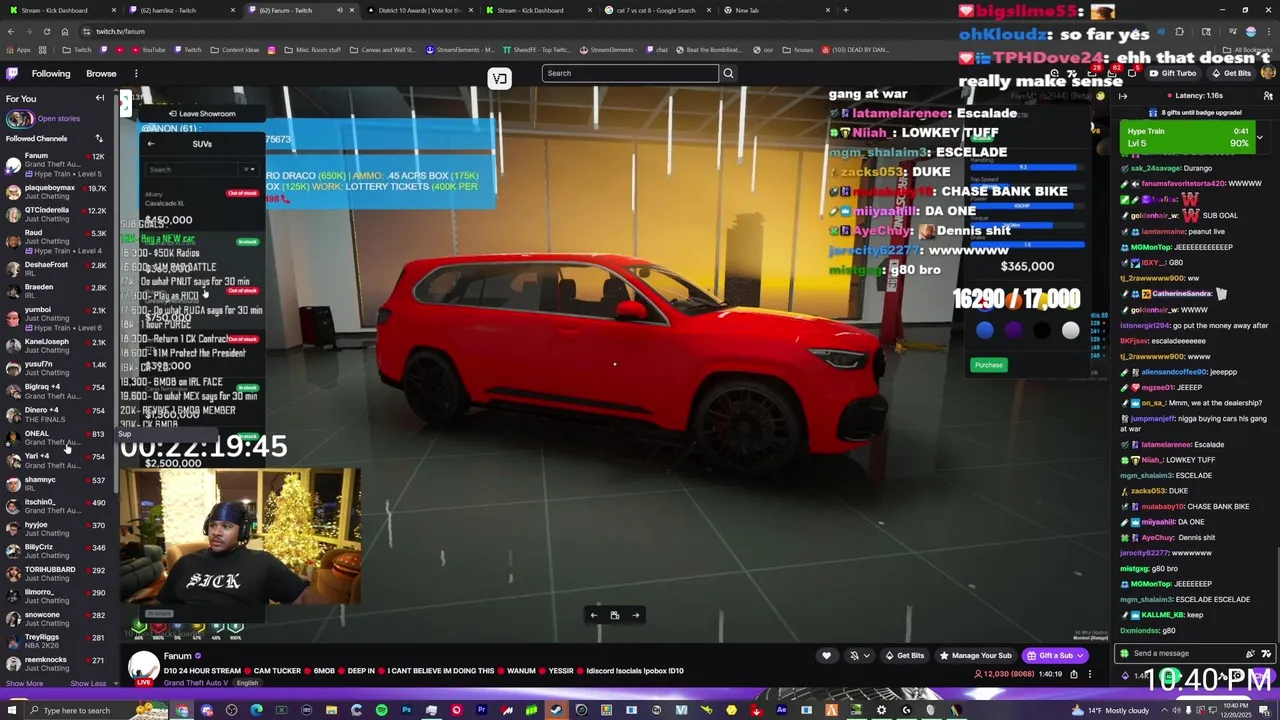The image size is (1280, 720).
Task: Open plaqueboymax channel in sidebar
Action: (56, 192)
